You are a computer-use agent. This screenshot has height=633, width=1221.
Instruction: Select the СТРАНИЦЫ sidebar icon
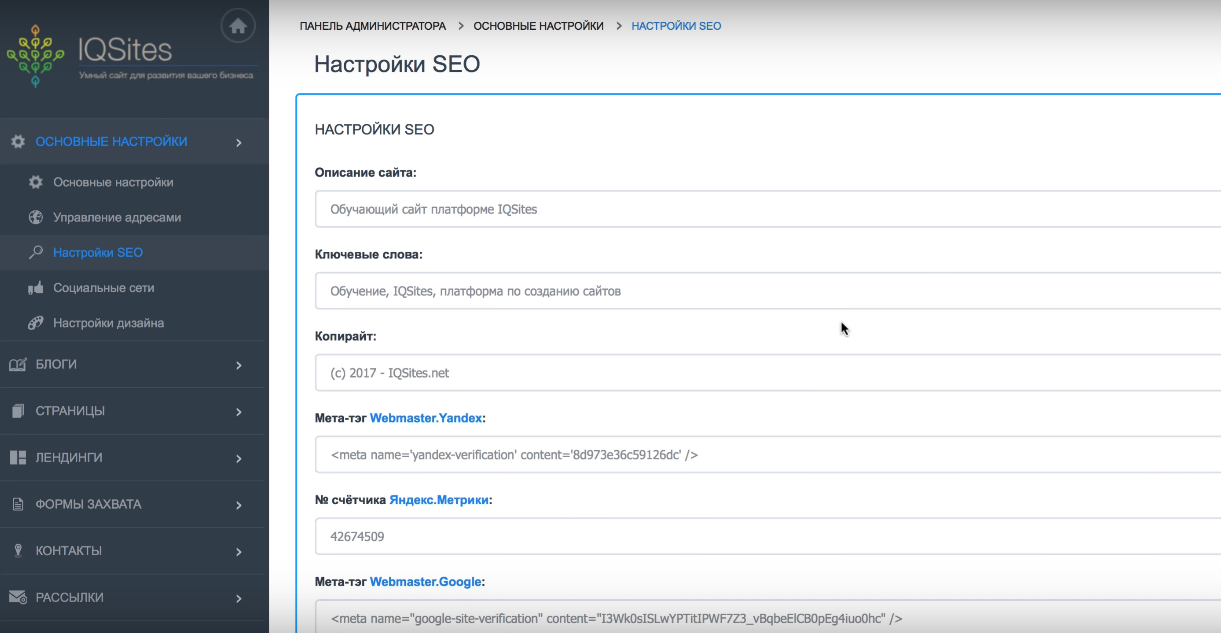pyautogui.click(x=17, y=411)
